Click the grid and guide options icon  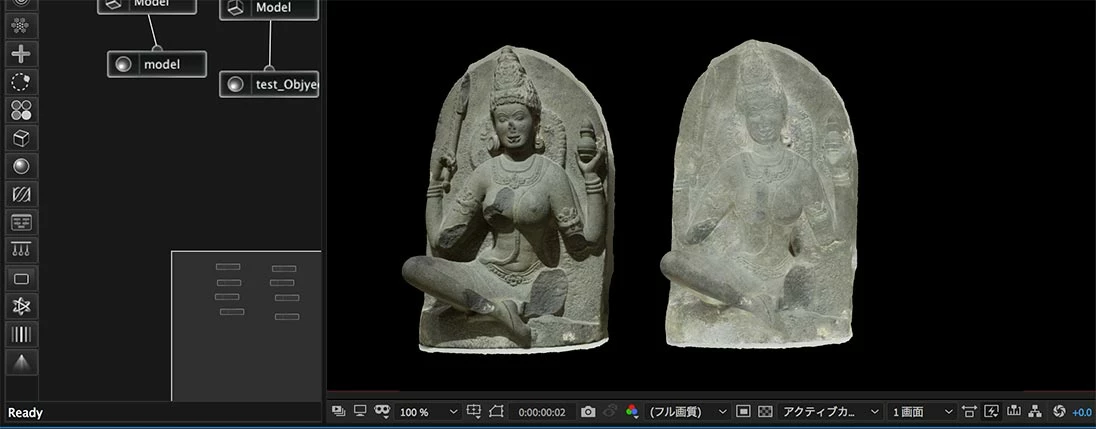click(x=474, y=412)
